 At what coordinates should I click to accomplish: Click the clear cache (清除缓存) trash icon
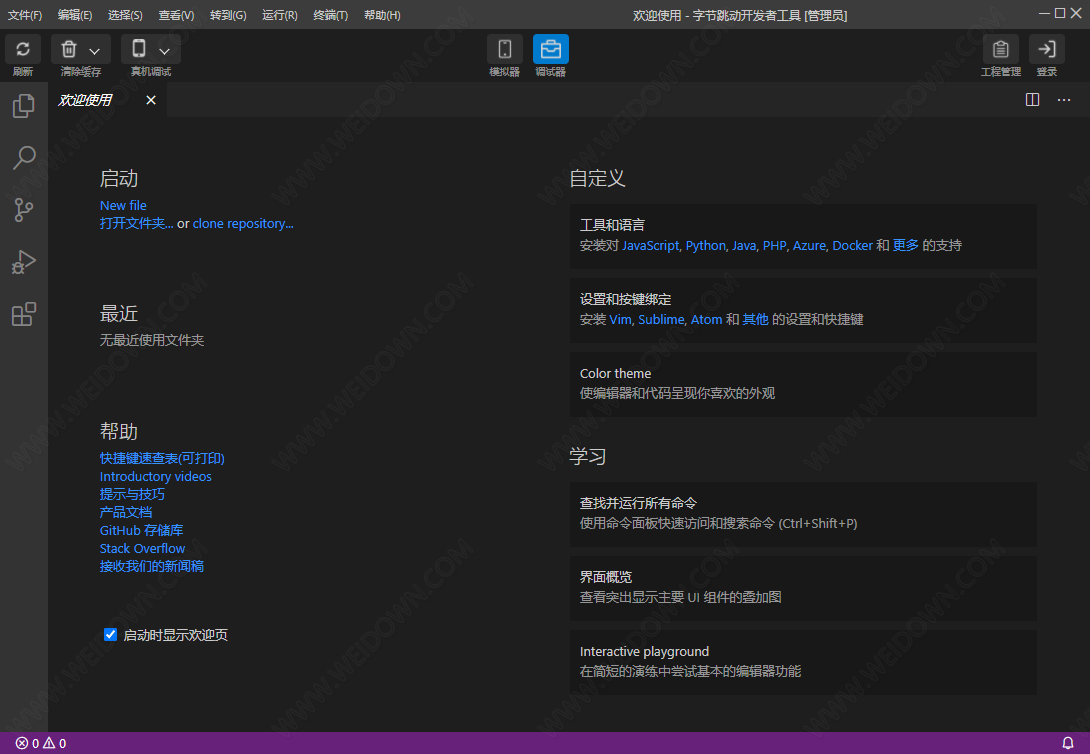tap(69, 49)
